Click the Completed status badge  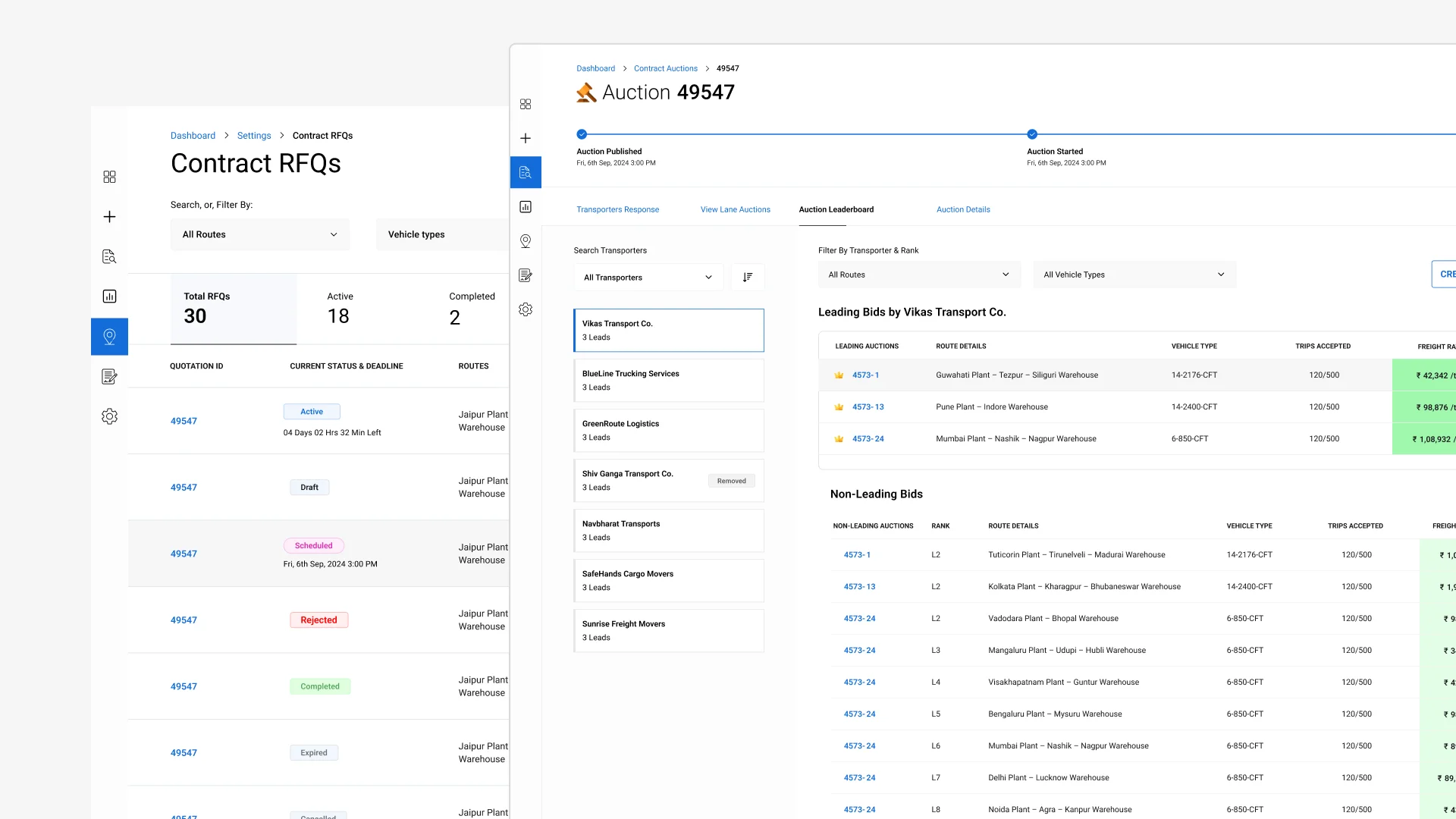(320, 686)
